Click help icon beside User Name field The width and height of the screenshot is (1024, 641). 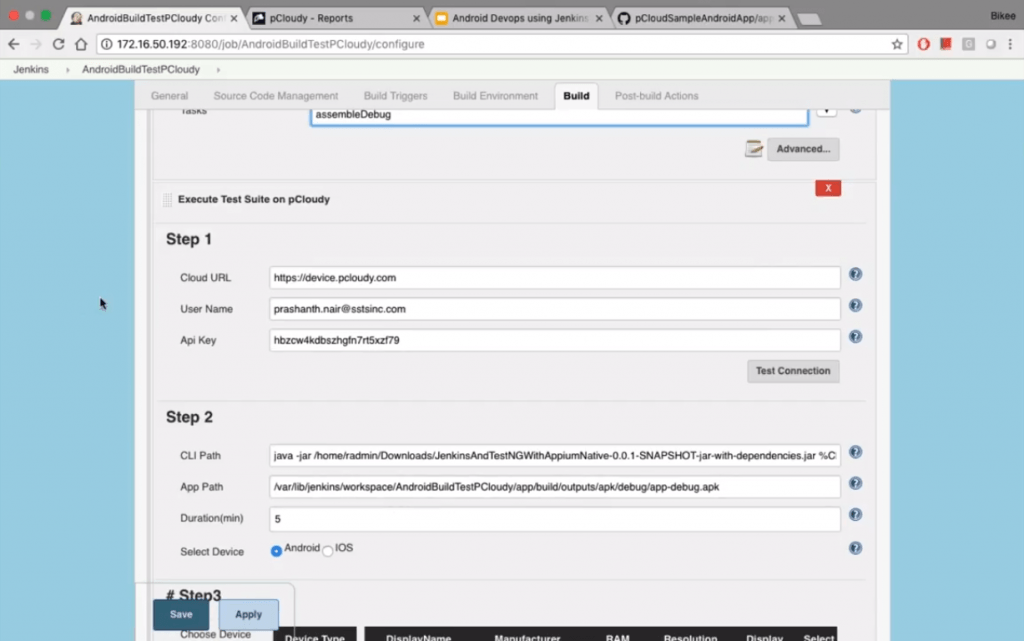(855, 306)
